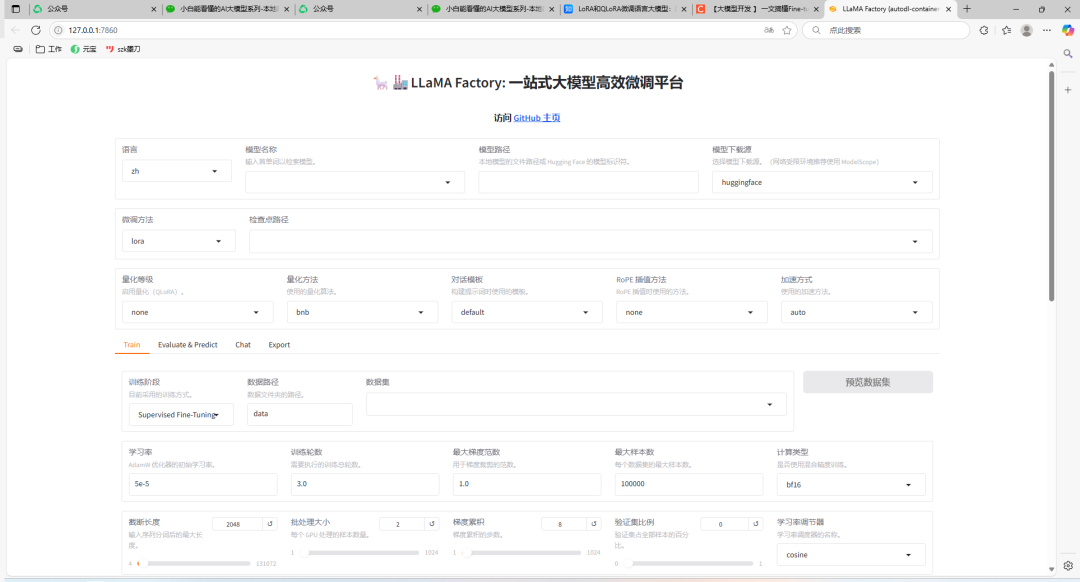Open the 量化方法 dropdown showing bnb

point(362,312)
